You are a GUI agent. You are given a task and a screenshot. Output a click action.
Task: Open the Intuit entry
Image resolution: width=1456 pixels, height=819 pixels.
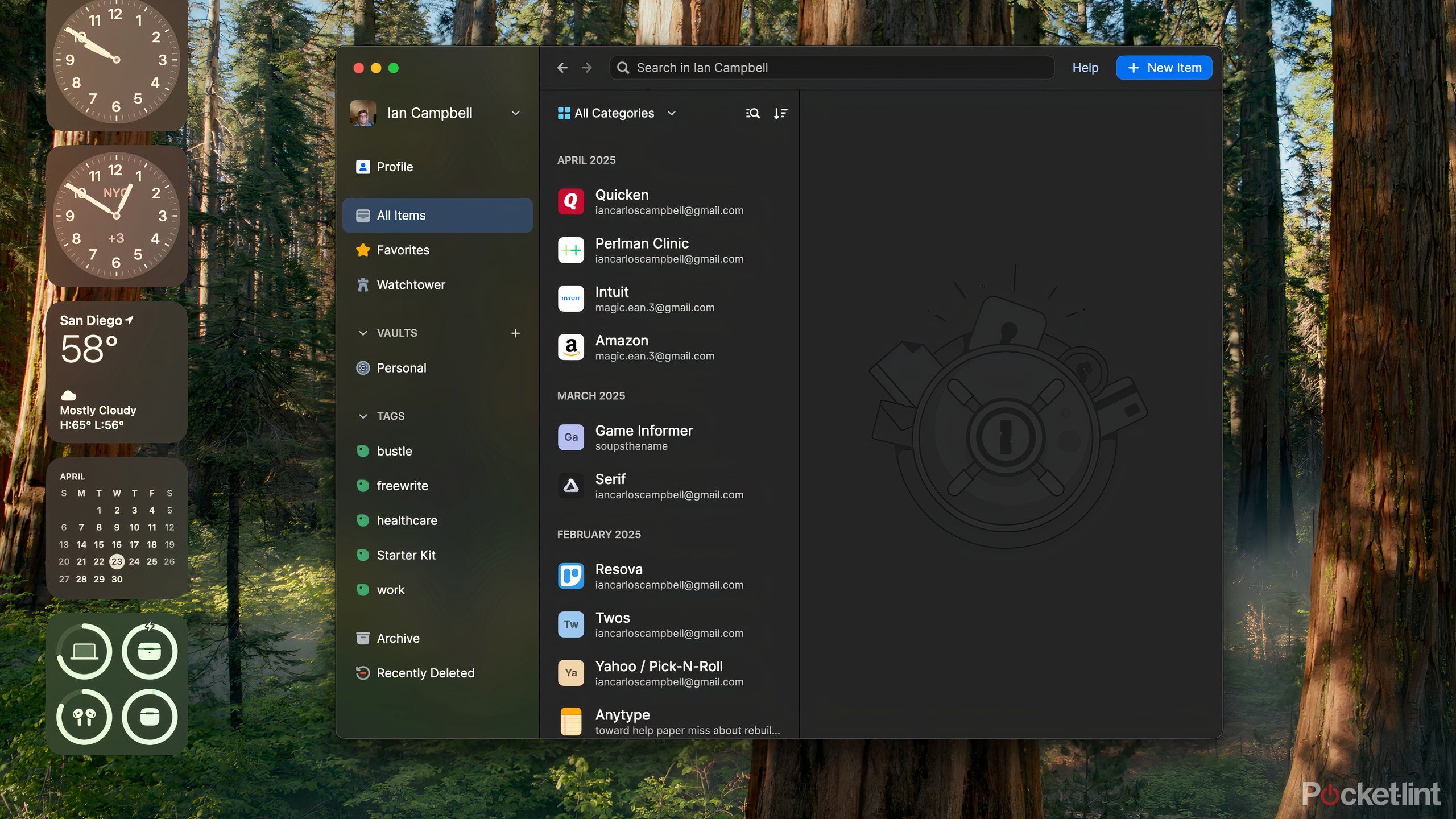[x=669, y=299]
